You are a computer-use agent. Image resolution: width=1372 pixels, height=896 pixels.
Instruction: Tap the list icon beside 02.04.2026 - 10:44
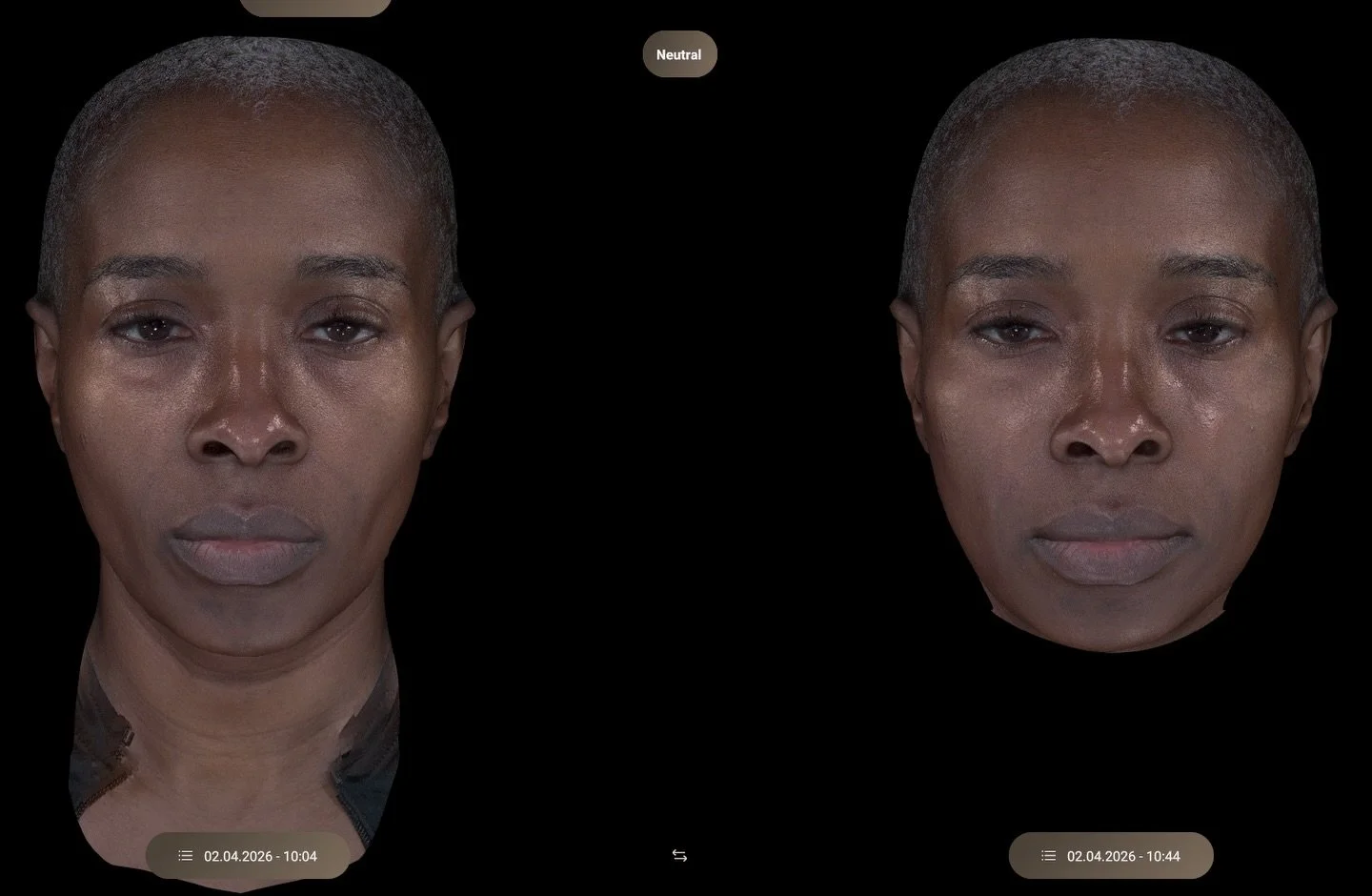tap(1049, 855)
